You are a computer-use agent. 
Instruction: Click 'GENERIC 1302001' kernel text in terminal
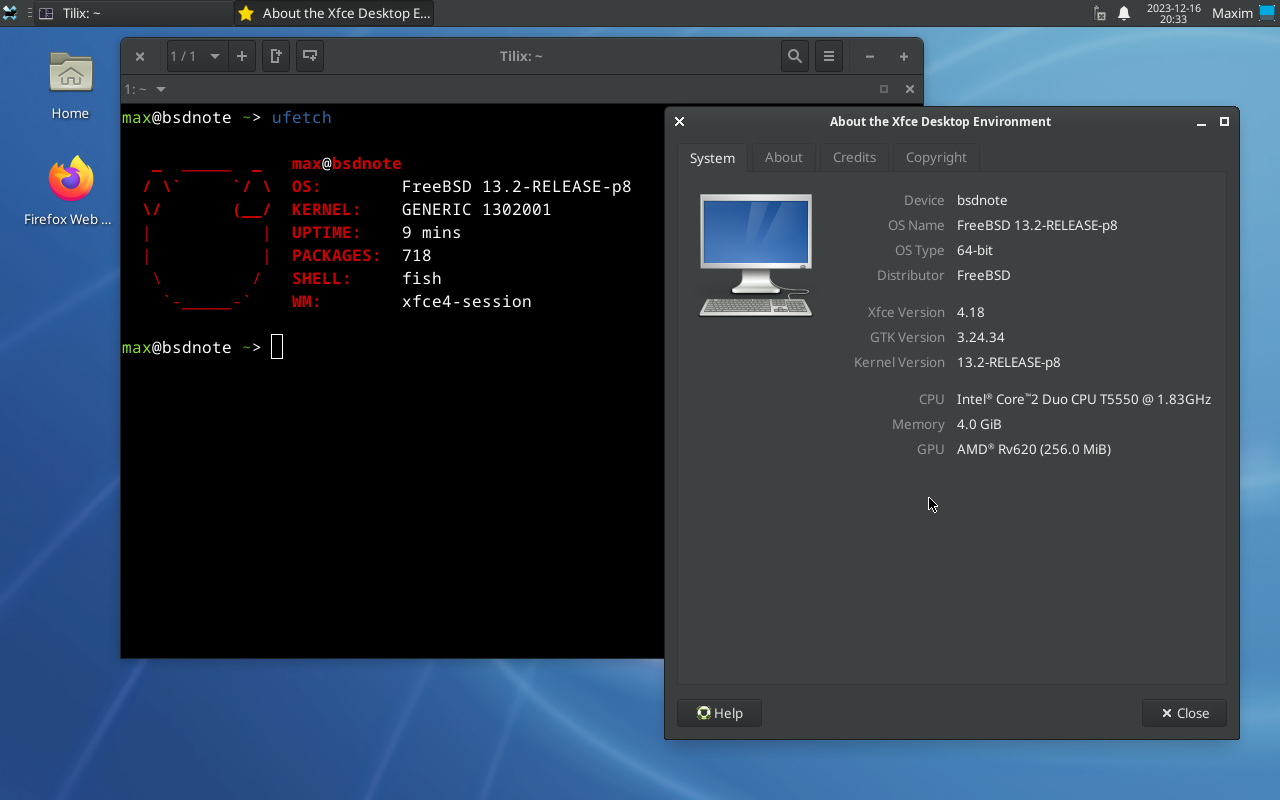[476, 210]
